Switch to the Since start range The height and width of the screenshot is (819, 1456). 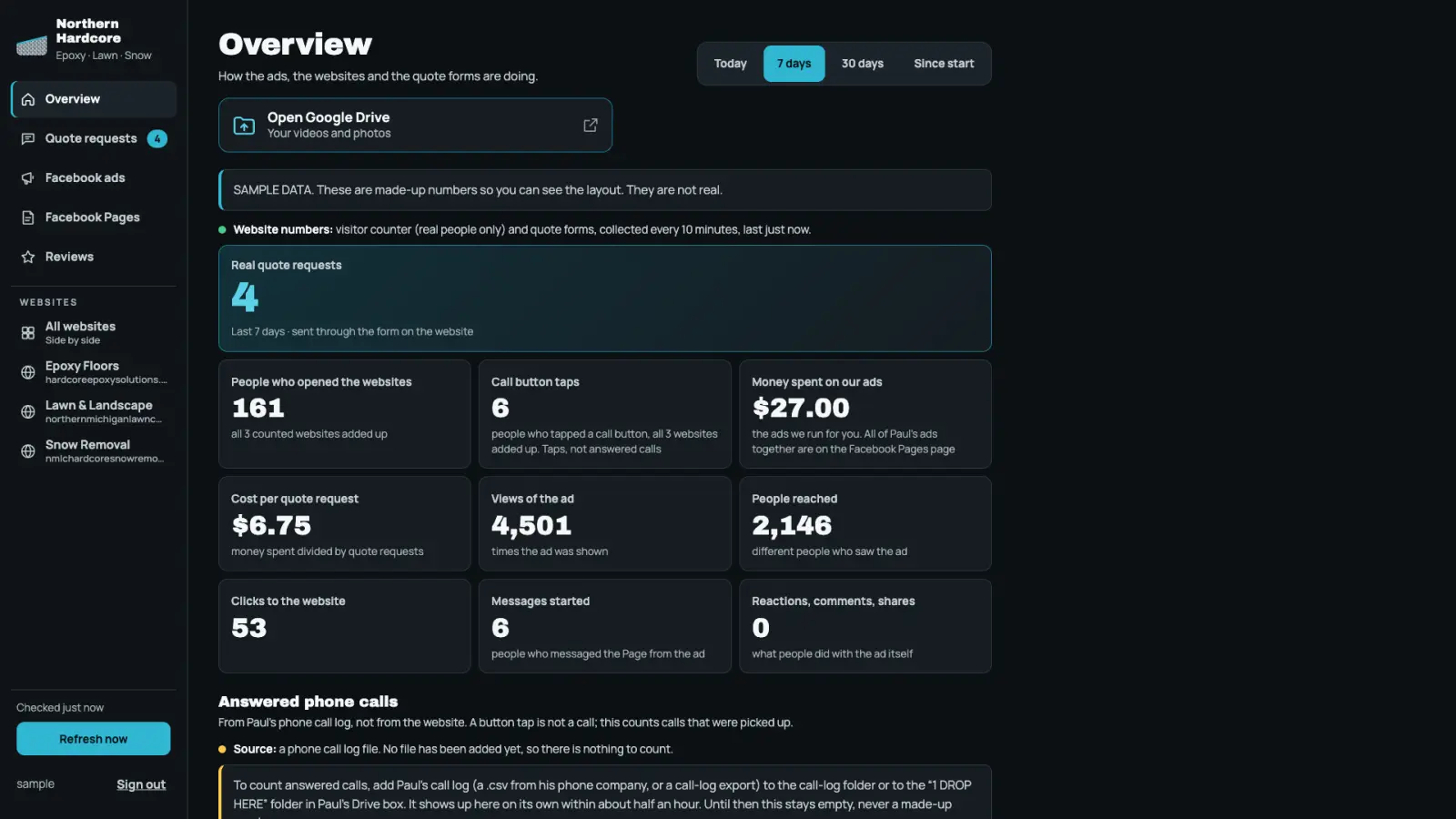(944, 64)
